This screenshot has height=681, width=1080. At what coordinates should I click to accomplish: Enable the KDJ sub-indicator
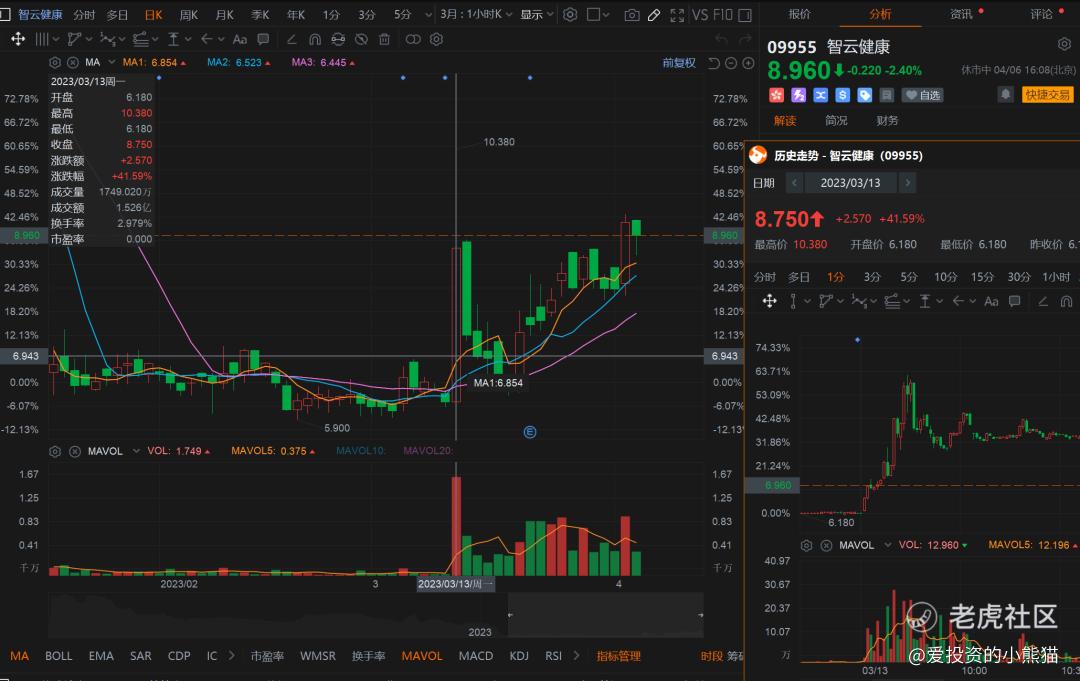coord(519,656)
